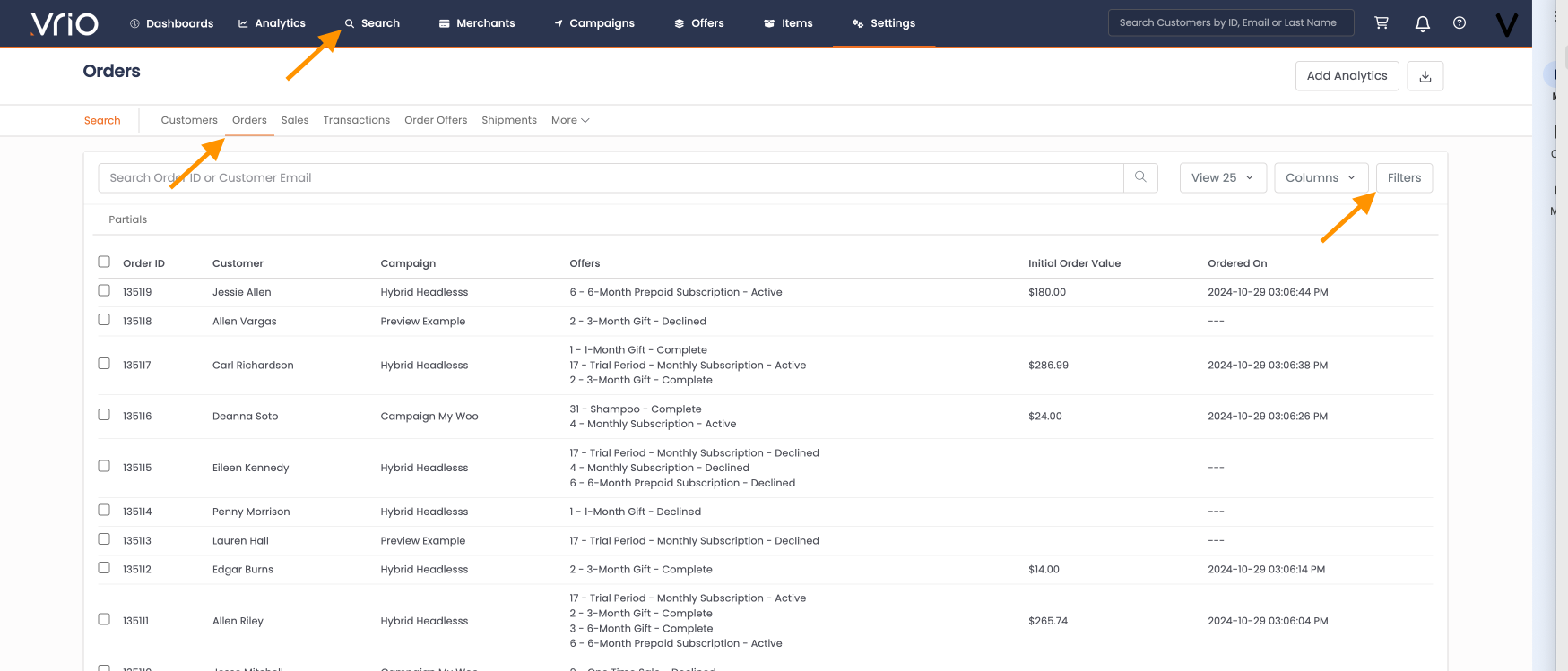Open the View 25 page-size dropdown
This screenshot has height=671, width=1568.
coord(1223,177)
